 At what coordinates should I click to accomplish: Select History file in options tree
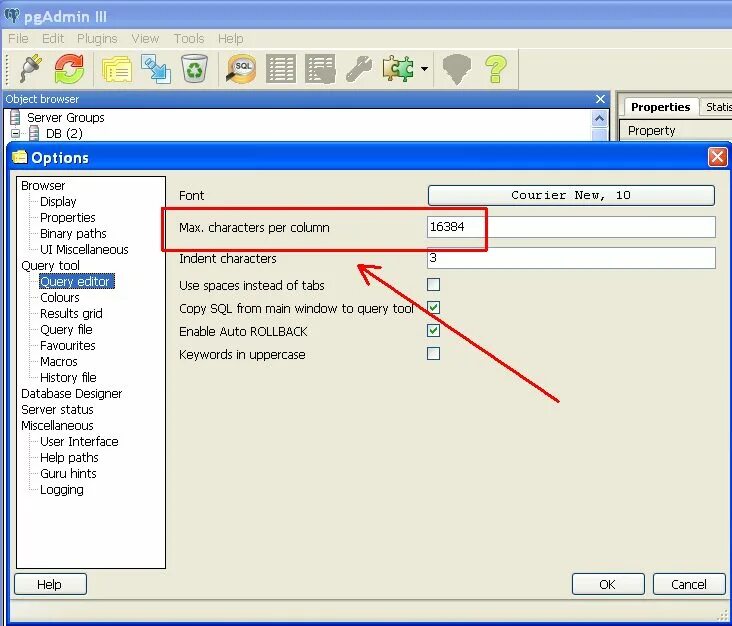(x=68, y=377)
